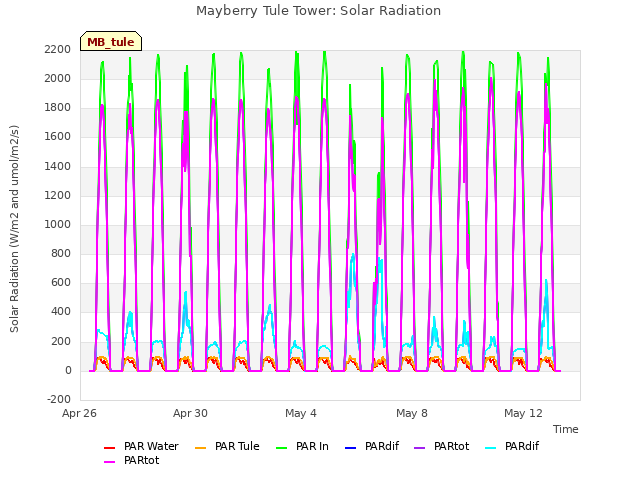This screenshot has width=640, height=480.
Task: Click the 600 y-axis tick label
Action: click(61, 283)
